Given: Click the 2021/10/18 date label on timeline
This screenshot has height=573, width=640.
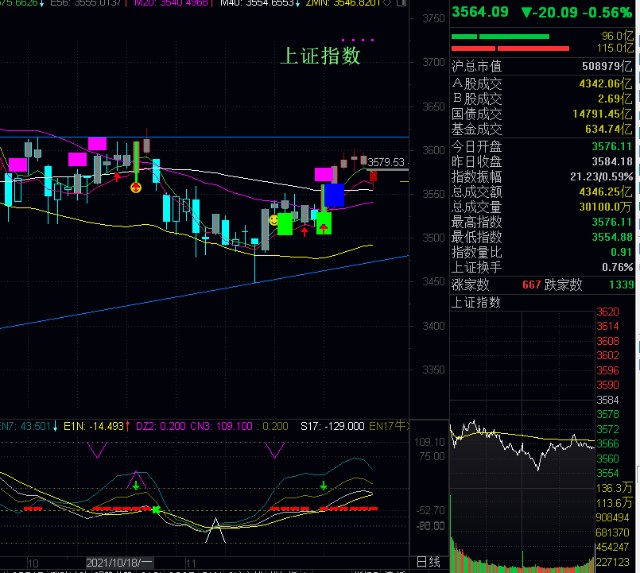Looking at the screenshot, I should point(119,563).
